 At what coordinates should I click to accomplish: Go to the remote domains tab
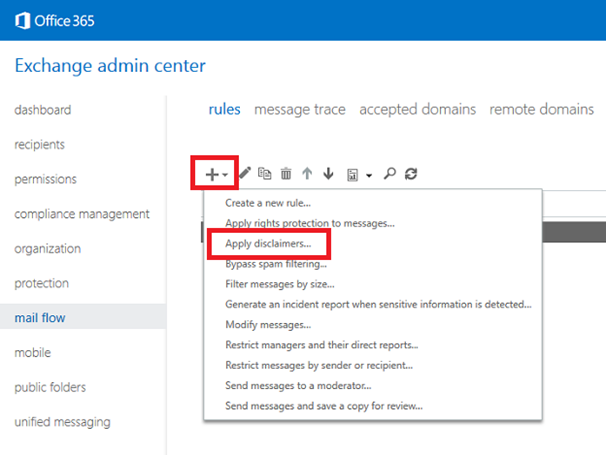point(541,109)
